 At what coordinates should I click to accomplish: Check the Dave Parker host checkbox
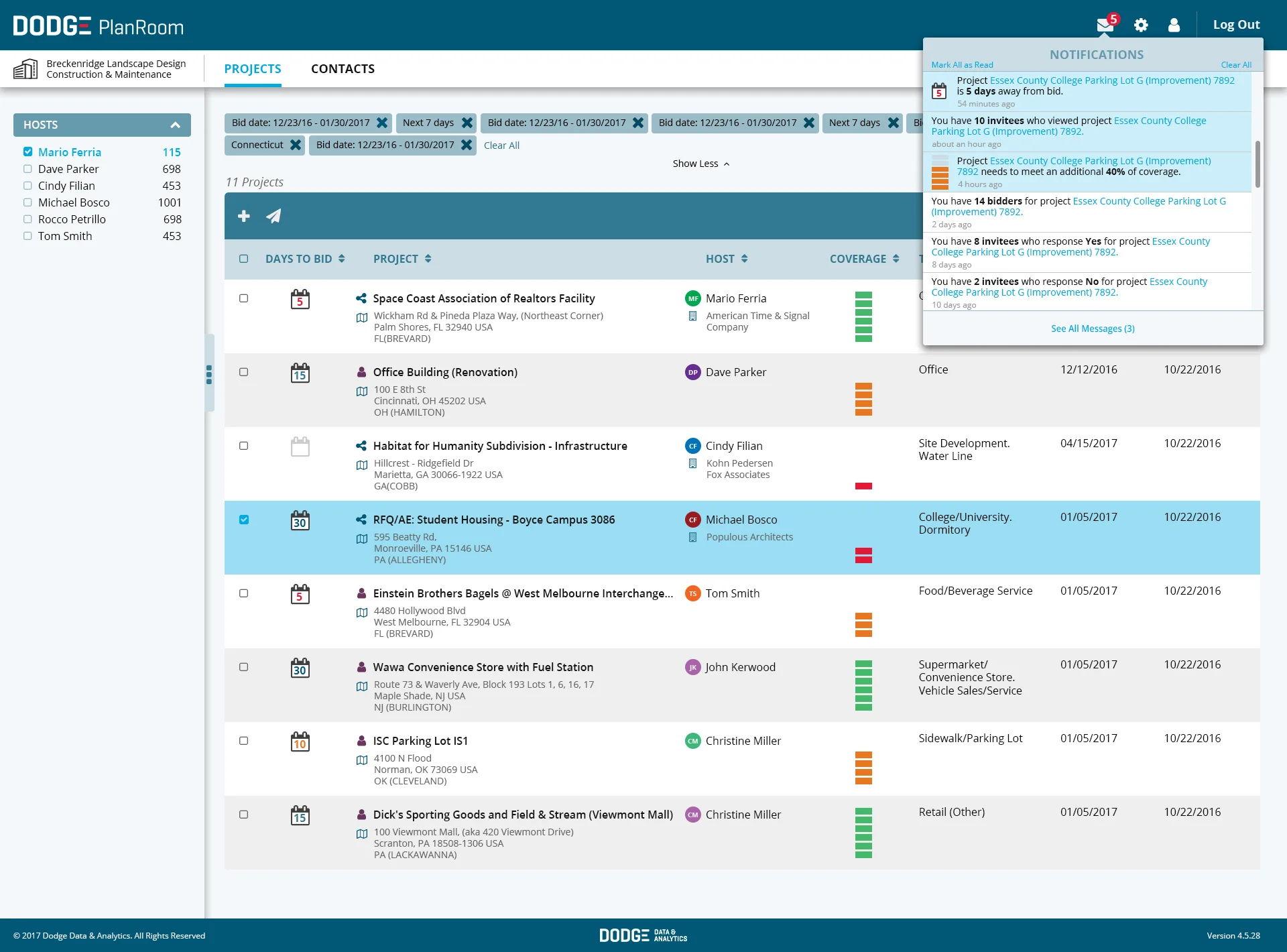pos(27,169)
